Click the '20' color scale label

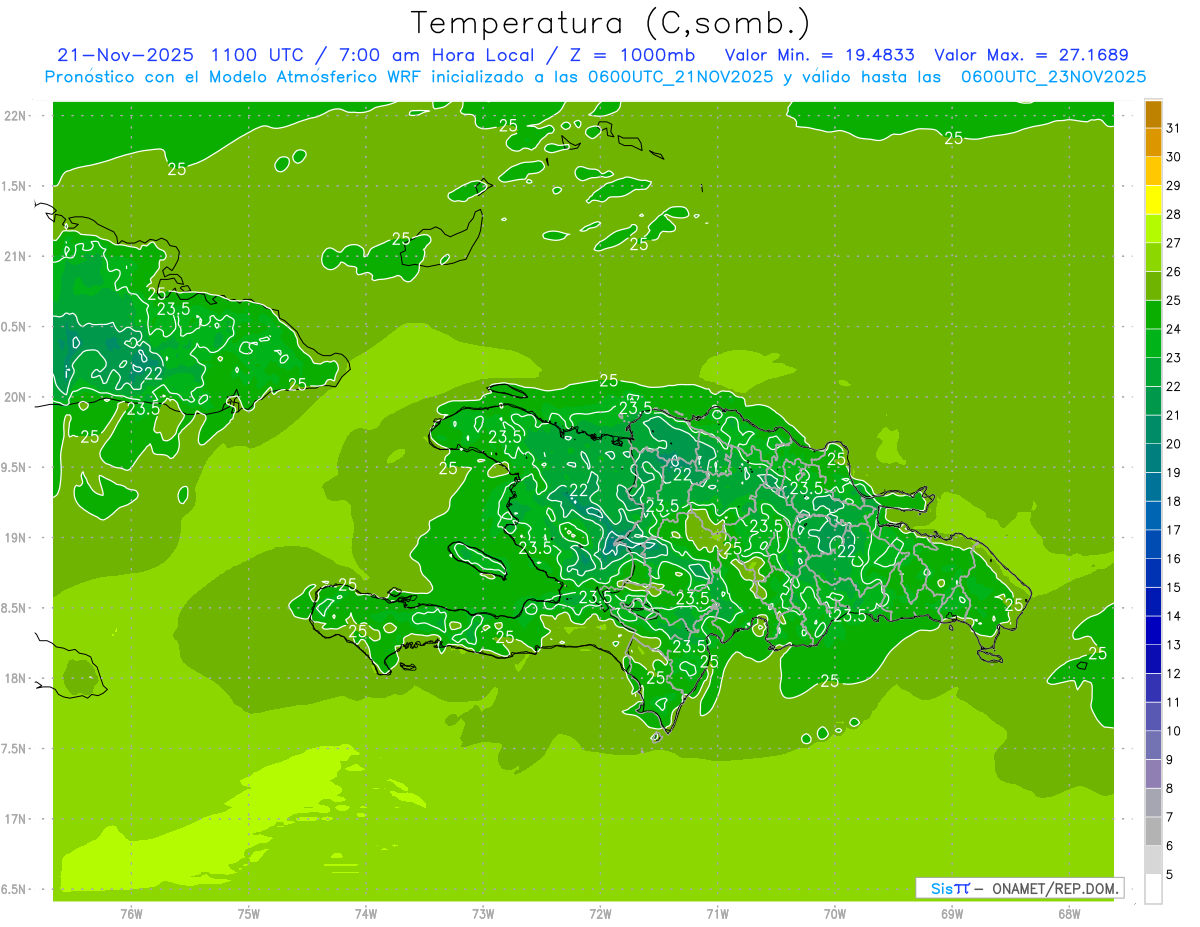point(1174,443)
